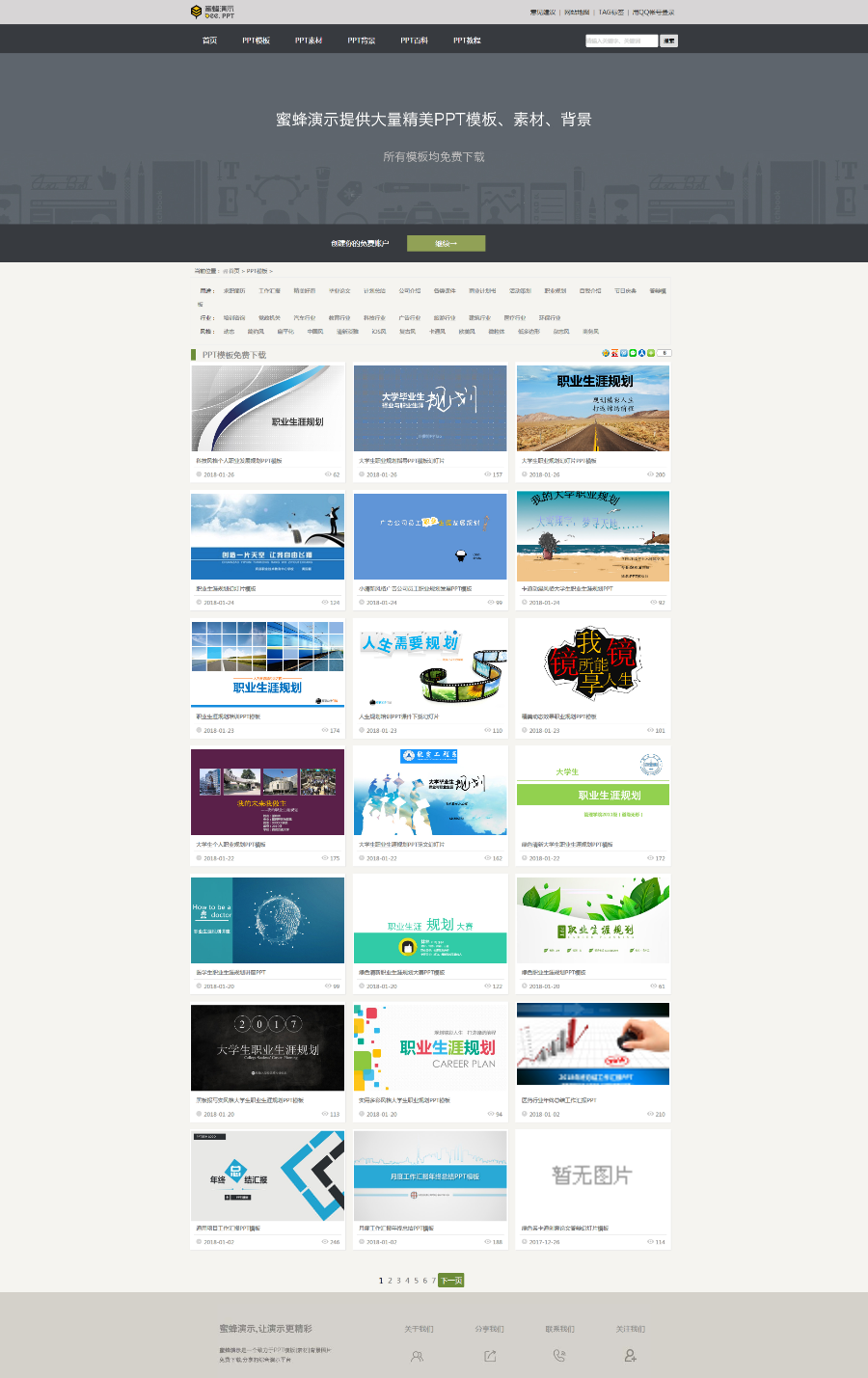The width and height of the screenshot is (868, 1378).
Task: Filter by 扁平化 style tag
Action: [x=285, y=331]
